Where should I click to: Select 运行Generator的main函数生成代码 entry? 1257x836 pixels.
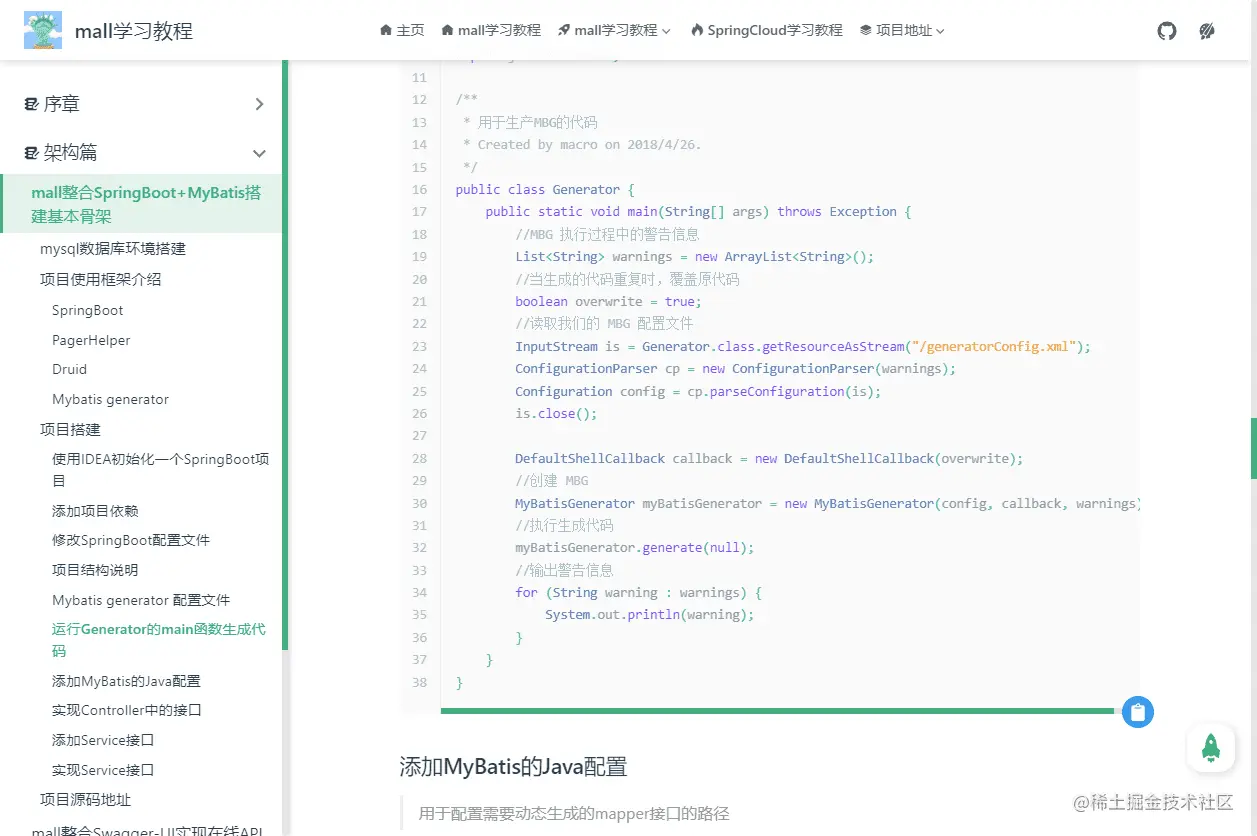coord(158,640)
